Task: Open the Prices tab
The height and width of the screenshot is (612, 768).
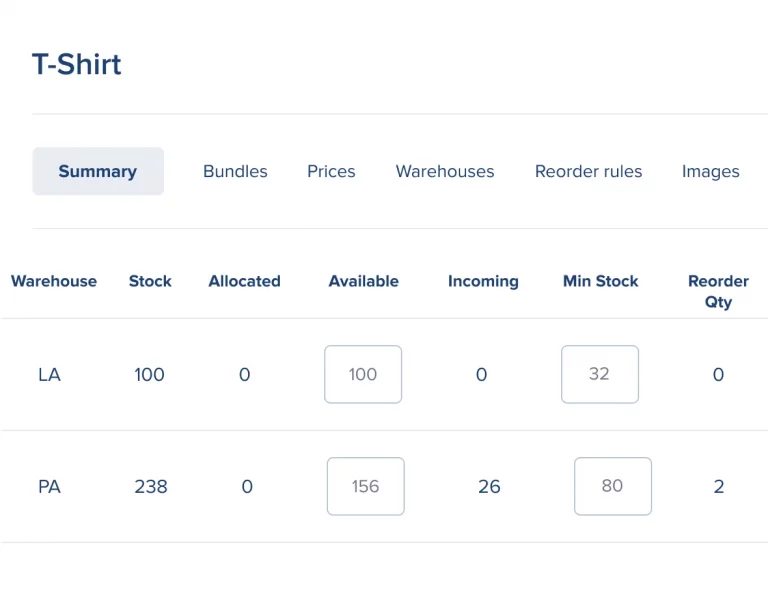Action: [x=331, y=171]
